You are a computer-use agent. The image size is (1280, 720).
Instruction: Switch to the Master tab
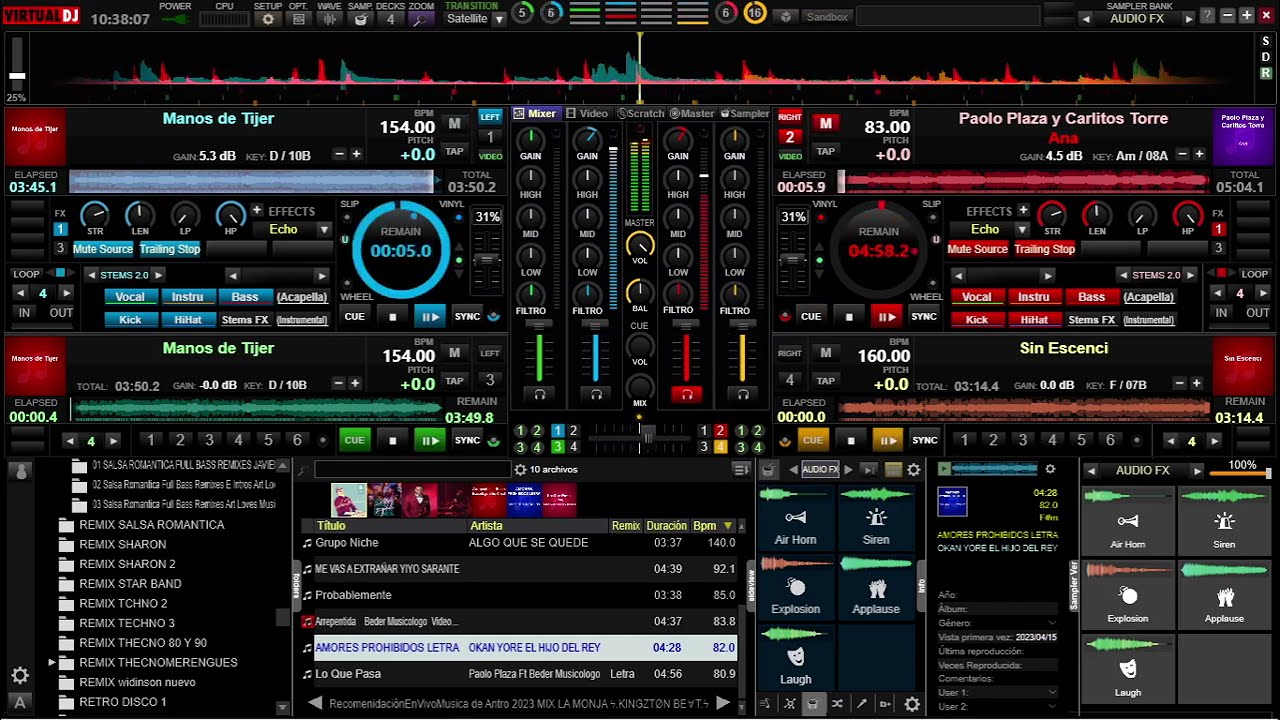pyautogui.click(x=692, y=114)
